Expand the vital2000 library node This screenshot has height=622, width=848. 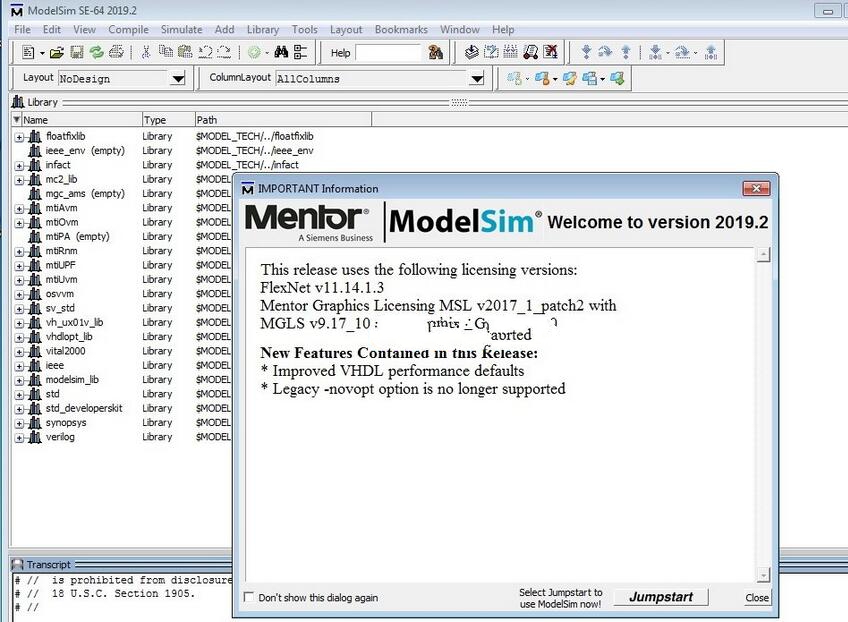click(19, 352)
